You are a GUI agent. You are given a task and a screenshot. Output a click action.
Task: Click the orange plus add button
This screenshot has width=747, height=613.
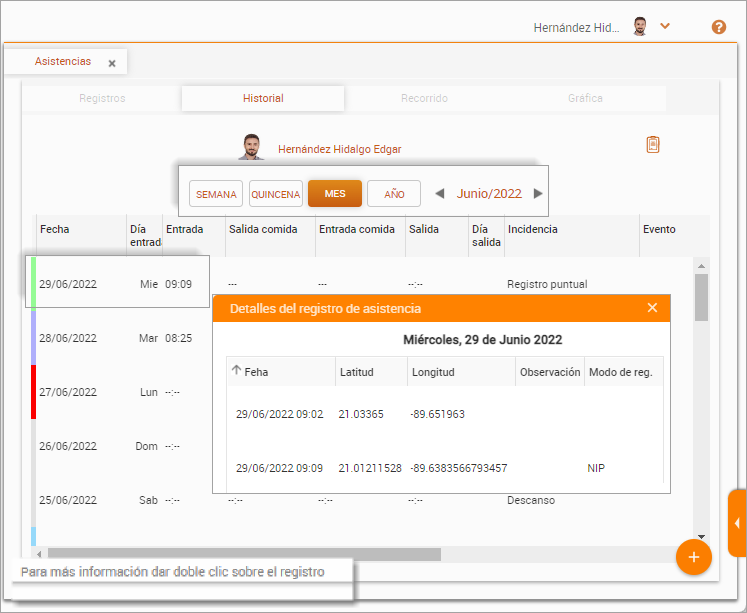pyautogui.click(x=693, y=557)
